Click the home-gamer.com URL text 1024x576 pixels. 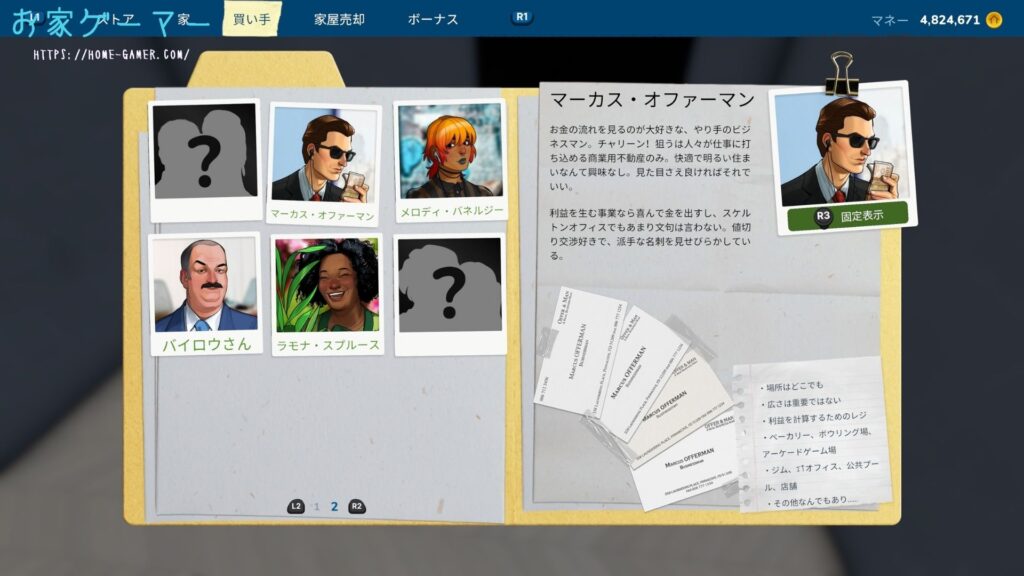click(112, 55)
